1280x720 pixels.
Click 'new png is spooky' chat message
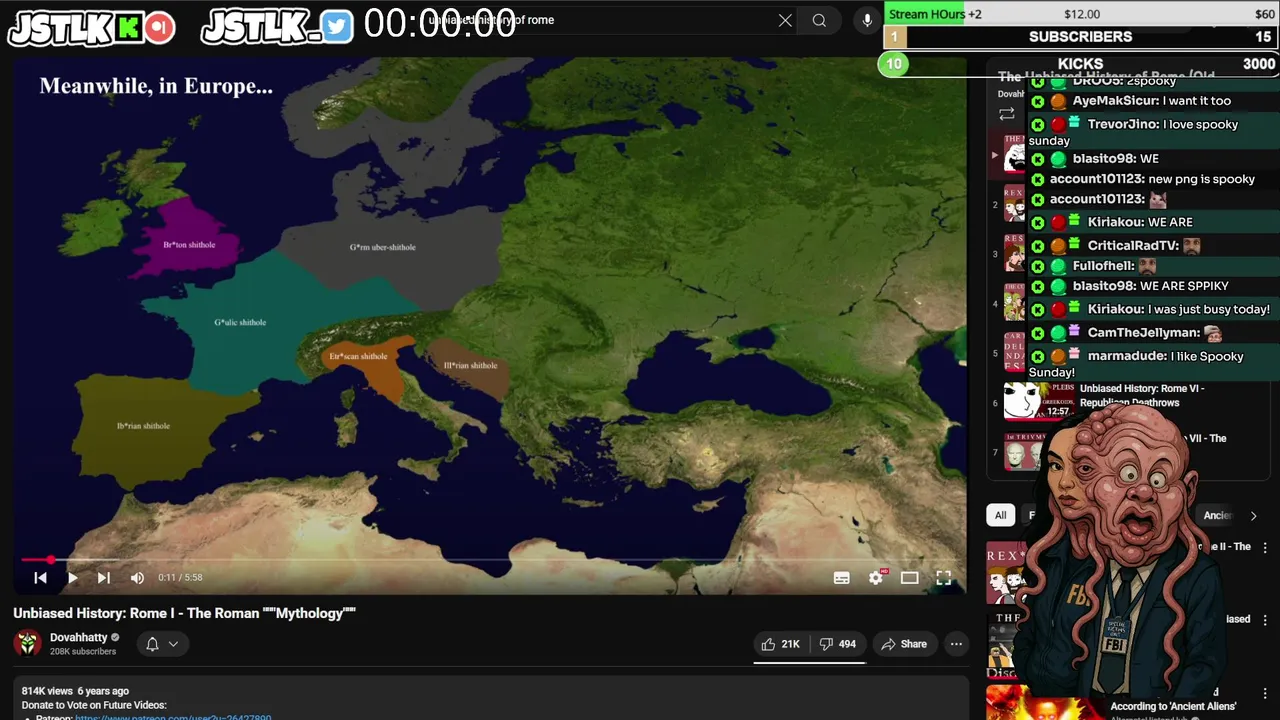pos(1201,179)
